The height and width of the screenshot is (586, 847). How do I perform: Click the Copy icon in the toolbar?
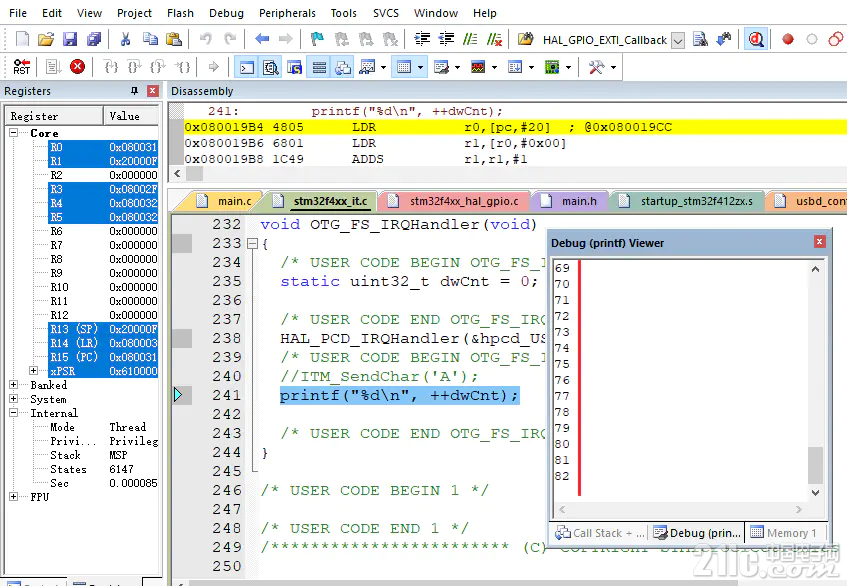[x=150, y=39]
